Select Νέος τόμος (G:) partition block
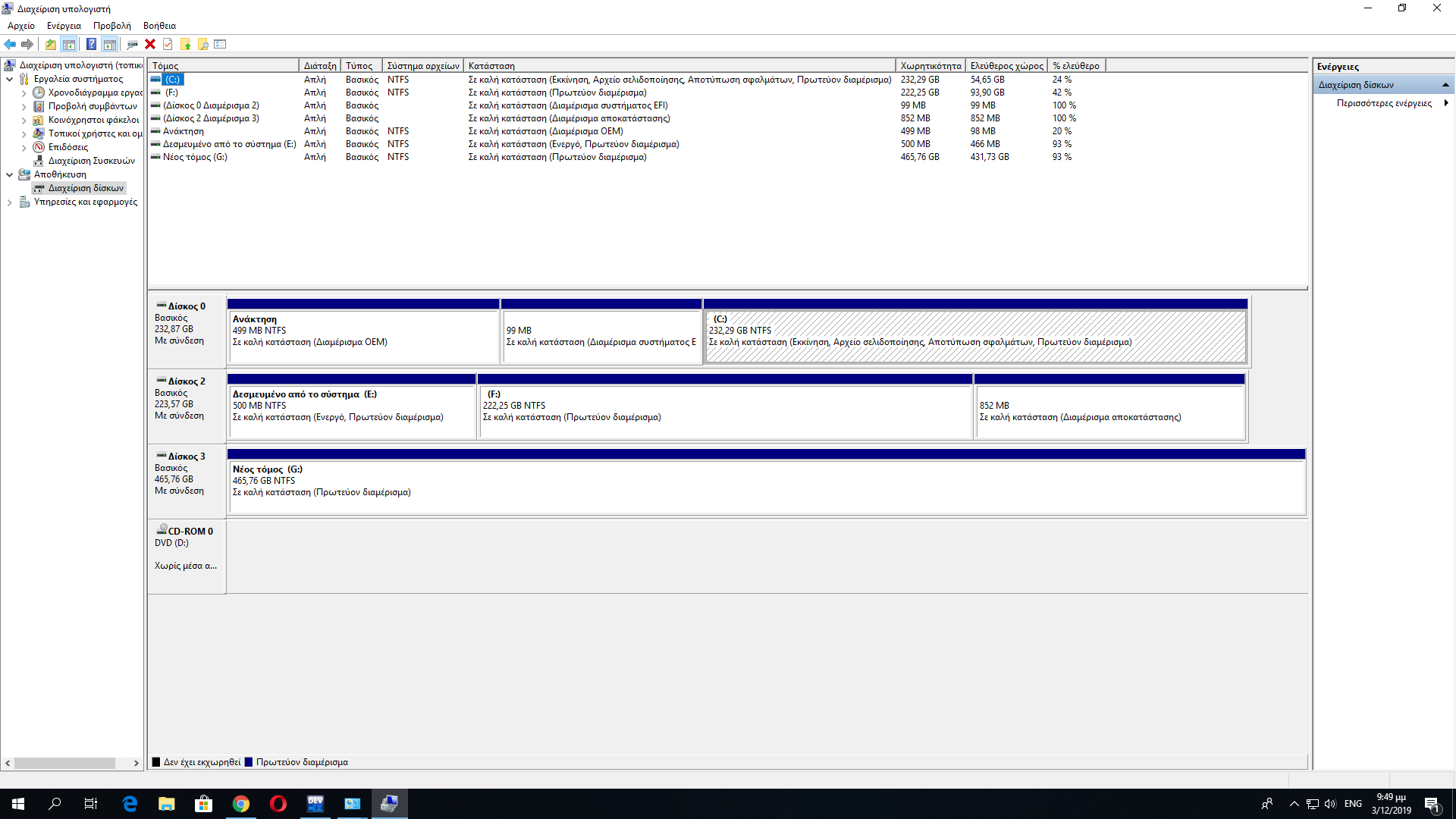The image size is (1456, 819). point(766,482)
